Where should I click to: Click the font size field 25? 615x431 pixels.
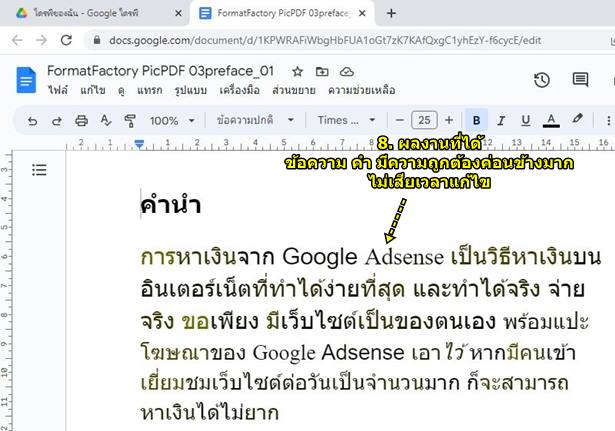(424, 120)
